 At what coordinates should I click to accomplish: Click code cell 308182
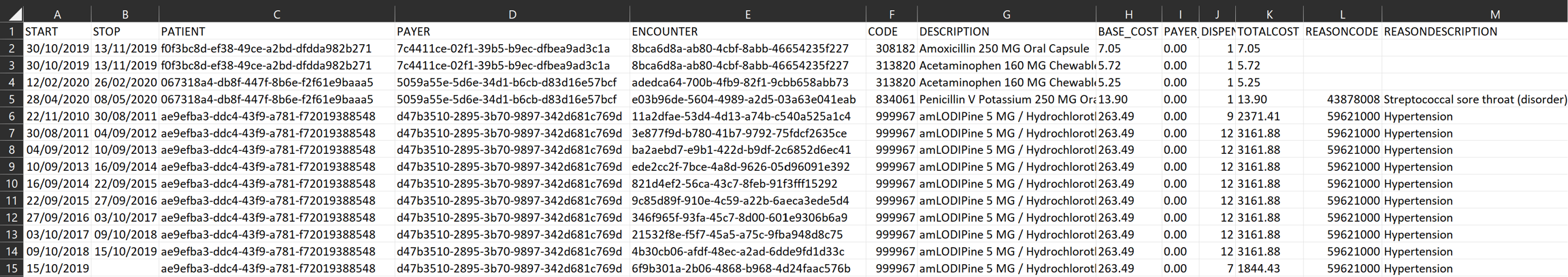point(892,48)
